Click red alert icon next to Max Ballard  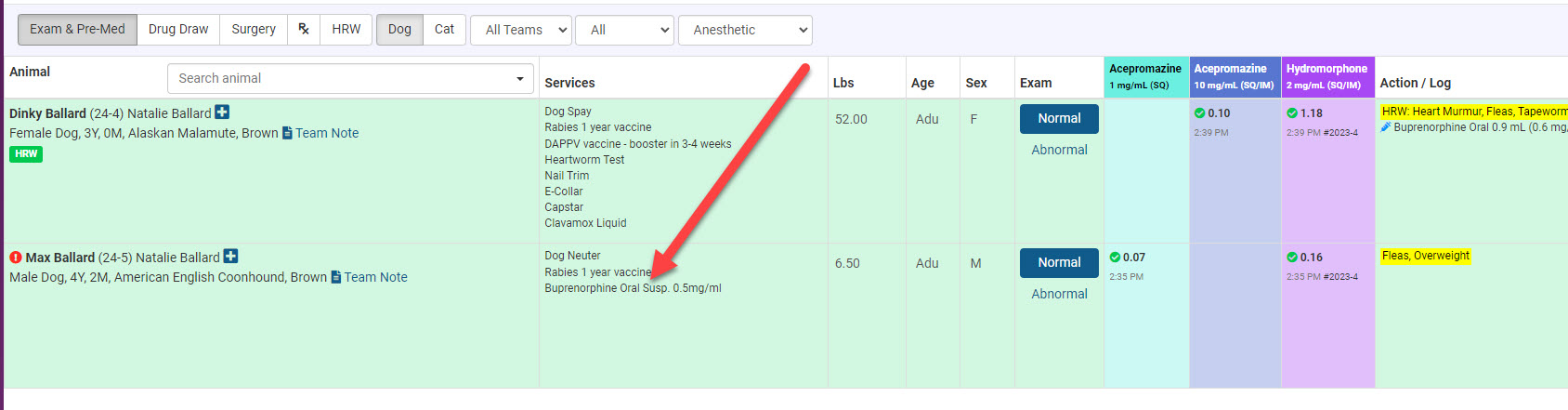click(16, 258)
